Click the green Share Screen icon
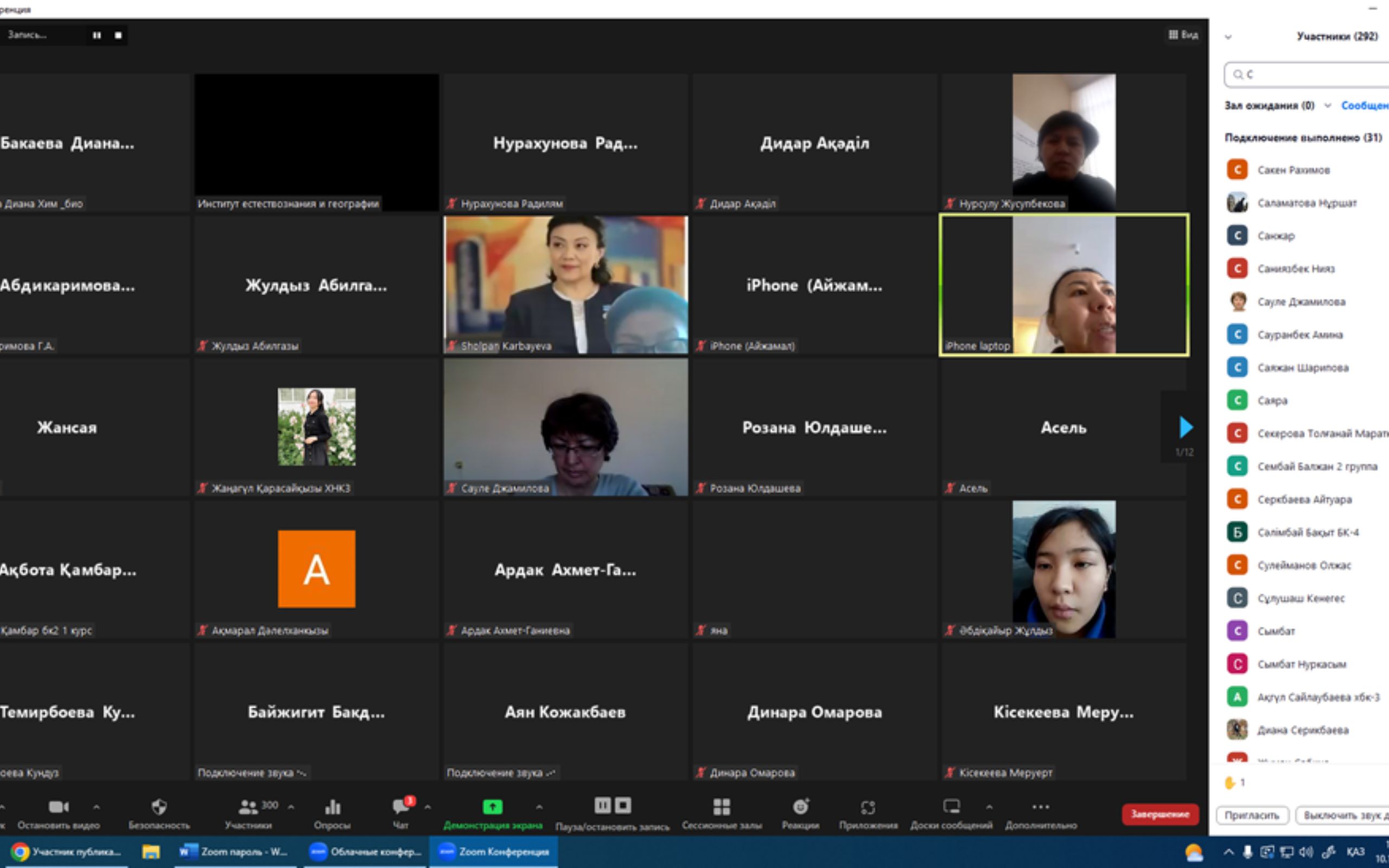This screenshot has height=868, width=1389. (x=493, y=807)
